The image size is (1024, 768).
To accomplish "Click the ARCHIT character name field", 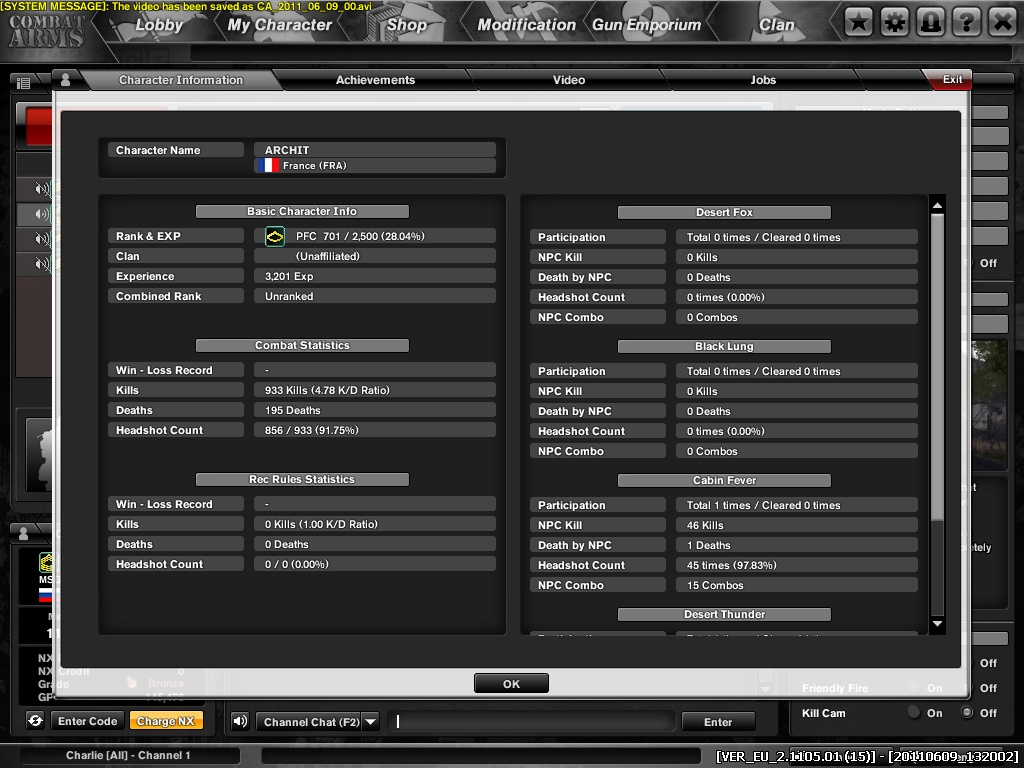I will pos(375,150).
